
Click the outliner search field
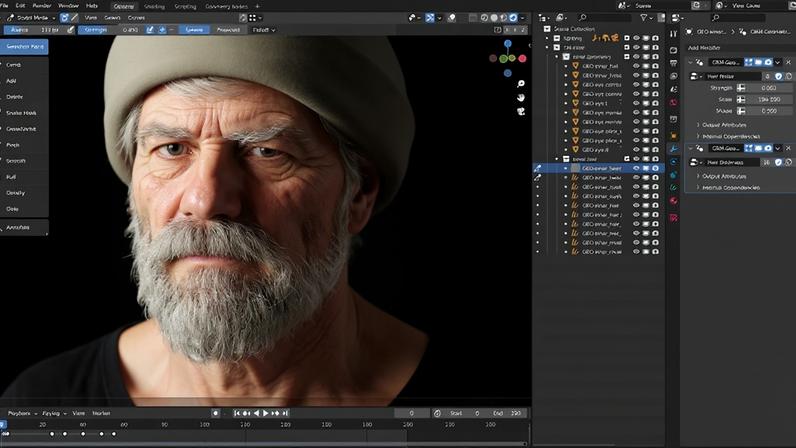(607, 18)
